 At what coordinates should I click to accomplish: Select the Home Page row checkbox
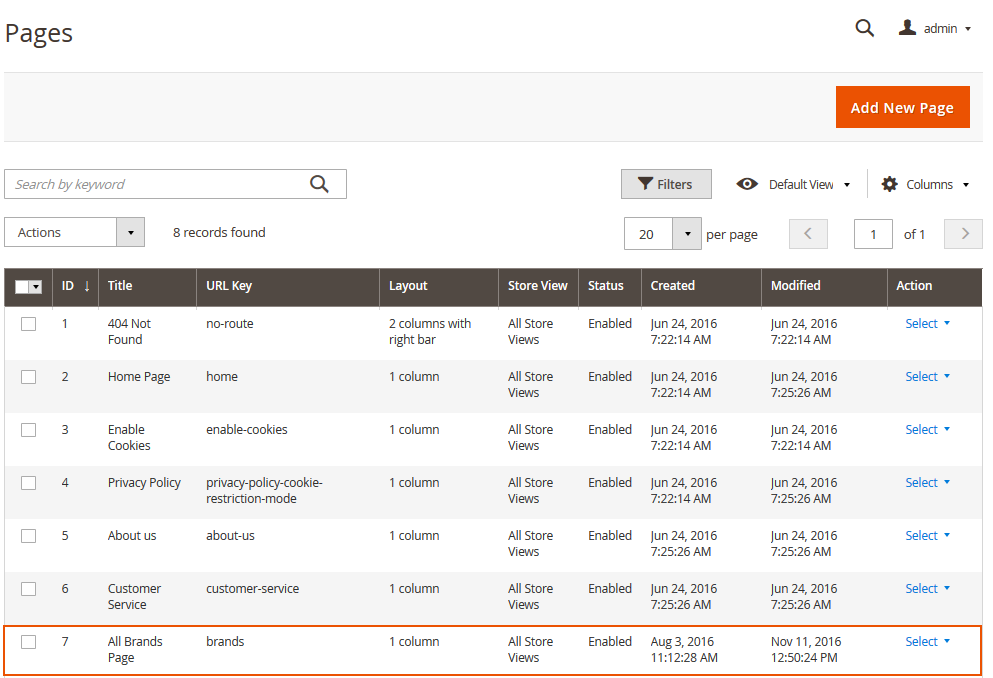29,377
